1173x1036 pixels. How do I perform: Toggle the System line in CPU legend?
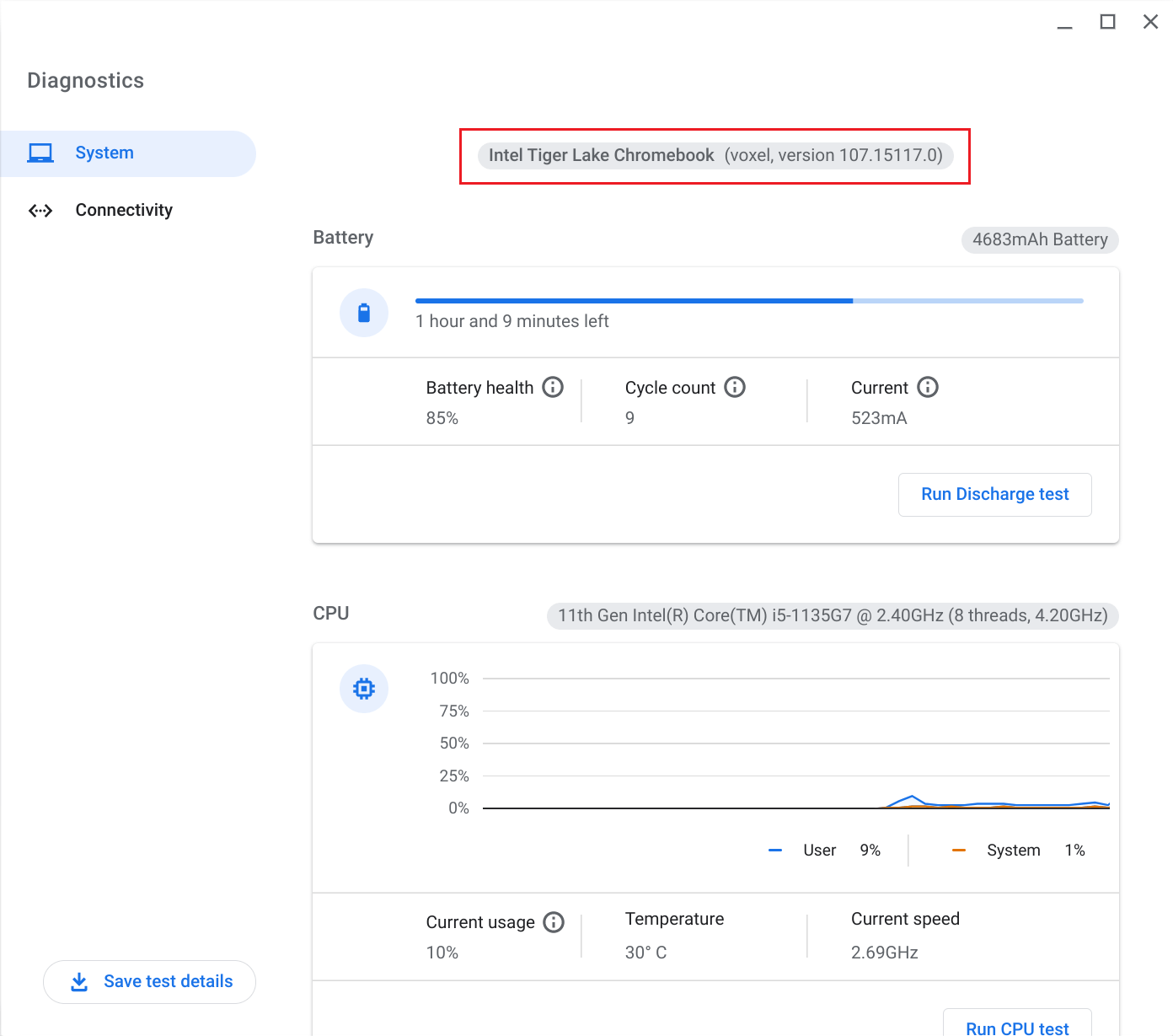(959, 850)
